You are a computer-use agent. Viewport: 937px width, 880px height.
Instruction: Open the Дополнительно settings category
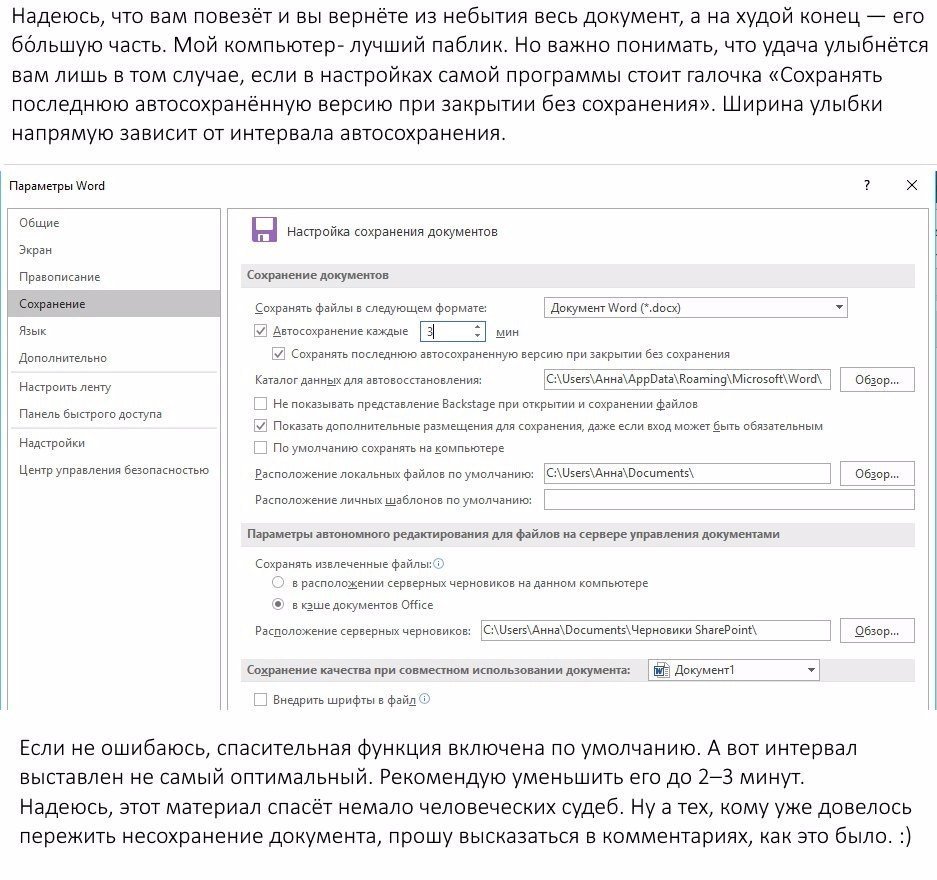63,358
